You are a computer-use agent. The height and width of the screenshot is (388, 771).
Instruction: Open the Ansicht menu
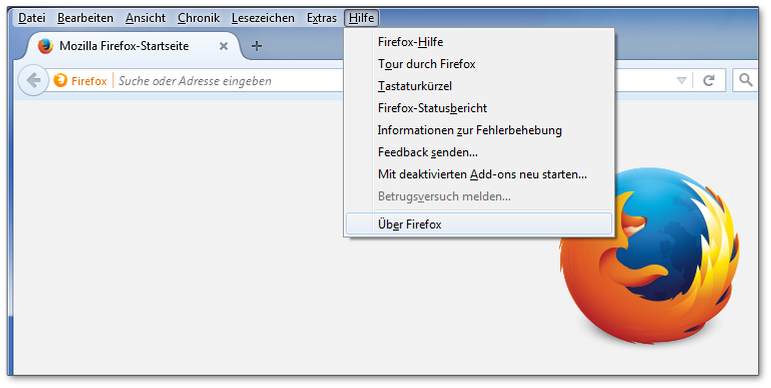coord(146,18)
